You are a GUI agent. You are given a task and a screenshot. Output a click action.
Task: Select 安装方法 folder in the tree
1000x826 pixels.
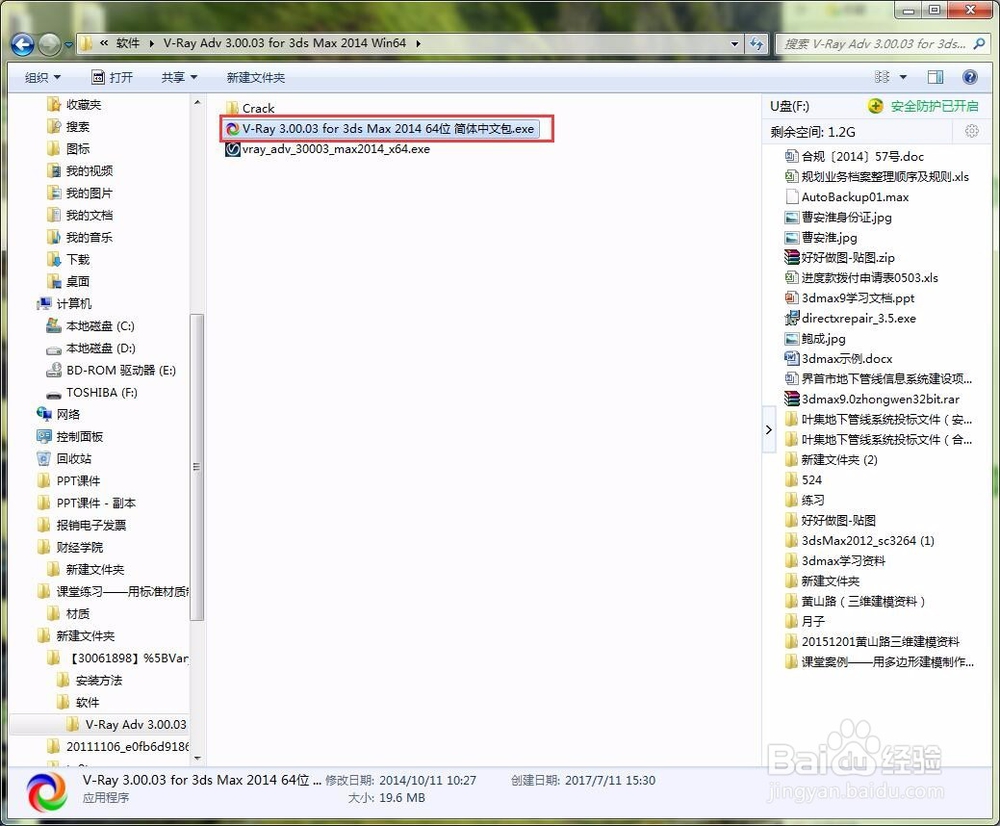(89, 680)
